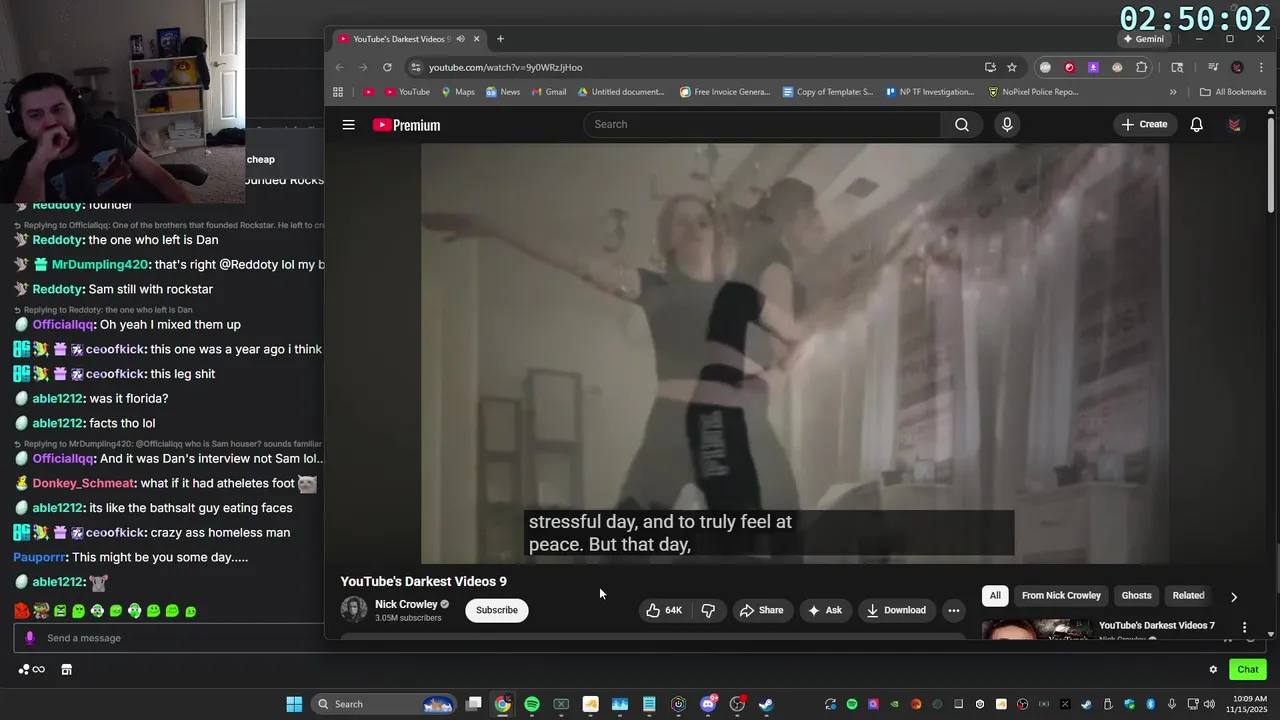The width and height of the screenshot is (1280, 720).
Task: Open the All Bookmarks folder
Action: pyautogui.click(x=1233, y=92)
